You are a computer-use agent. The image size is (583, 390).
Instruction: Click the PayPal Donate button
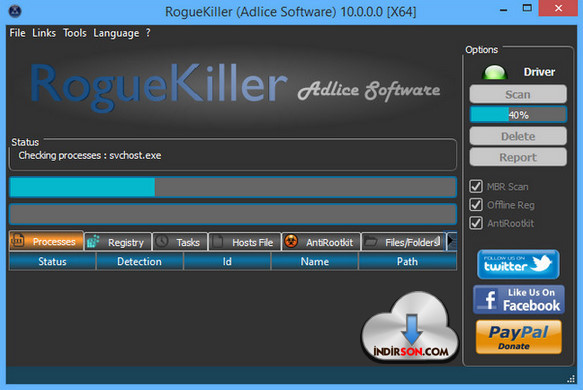[x=519, y=337]
